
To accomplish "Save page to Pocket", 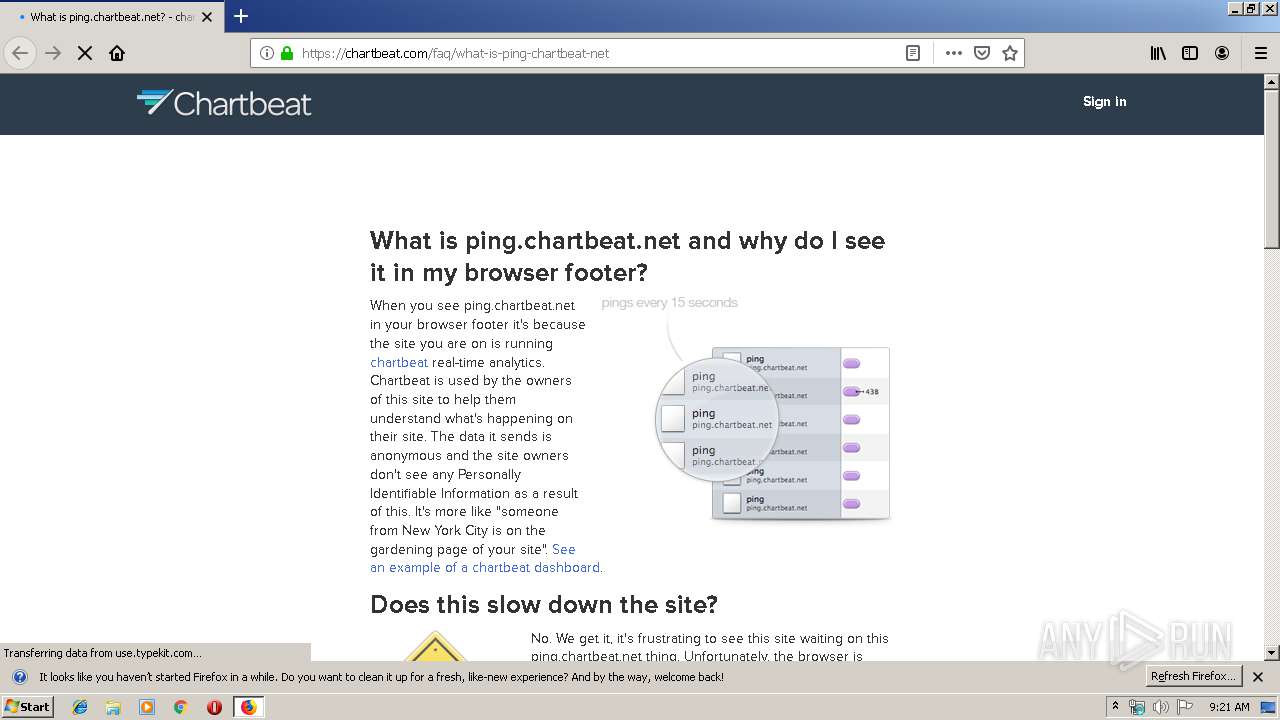I will [982, 53].
